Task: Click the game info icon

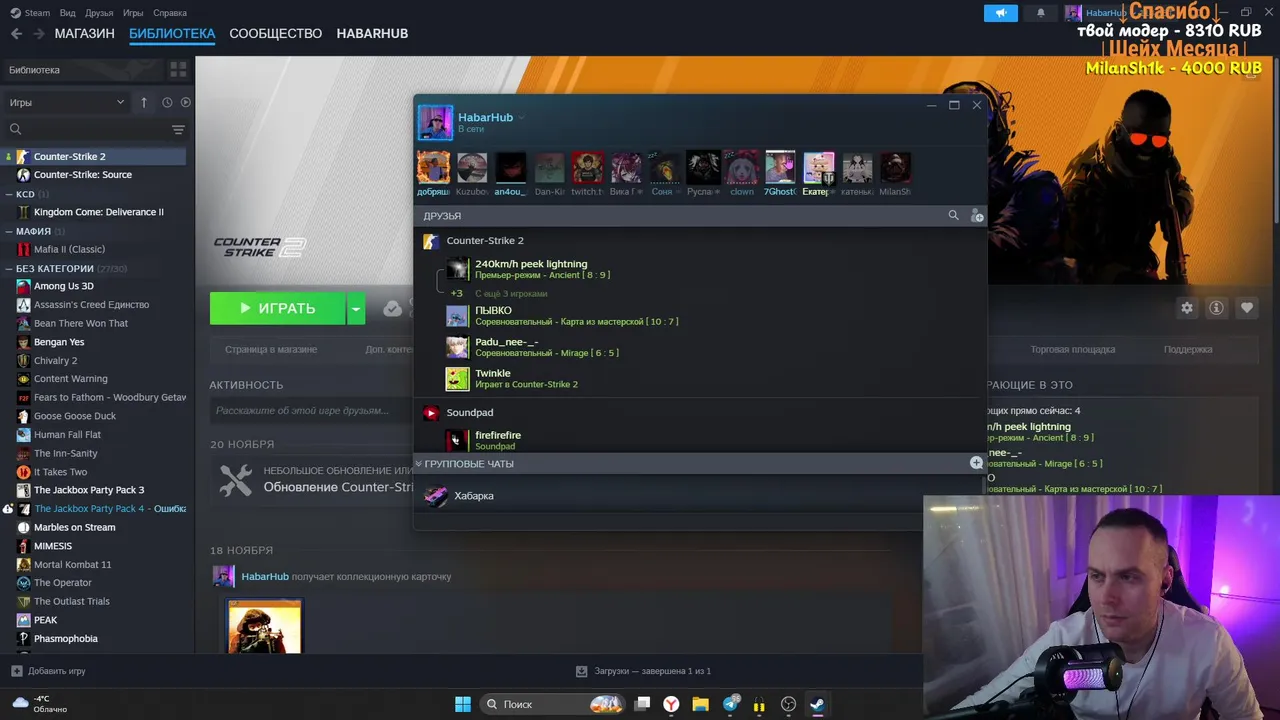Action: tap(1216, 308)
